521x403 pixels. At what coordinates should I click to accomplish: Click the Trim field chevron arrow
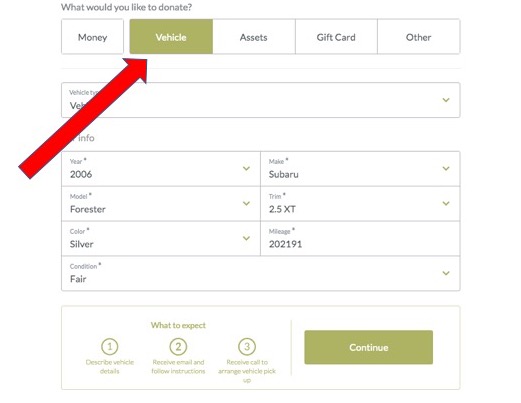click(x=446, y=203)
